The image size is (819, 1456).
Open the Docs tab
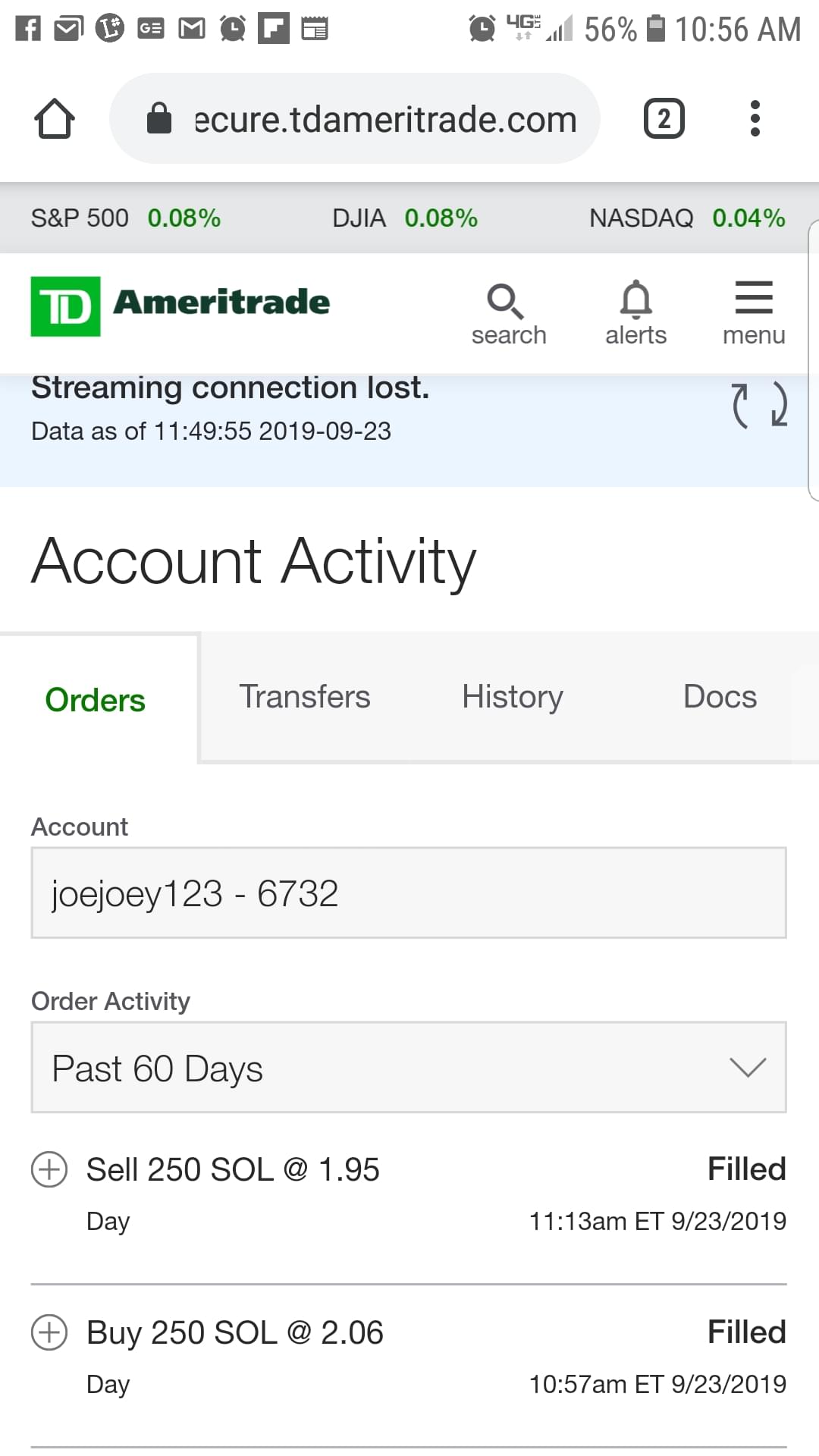coord(720,697)
